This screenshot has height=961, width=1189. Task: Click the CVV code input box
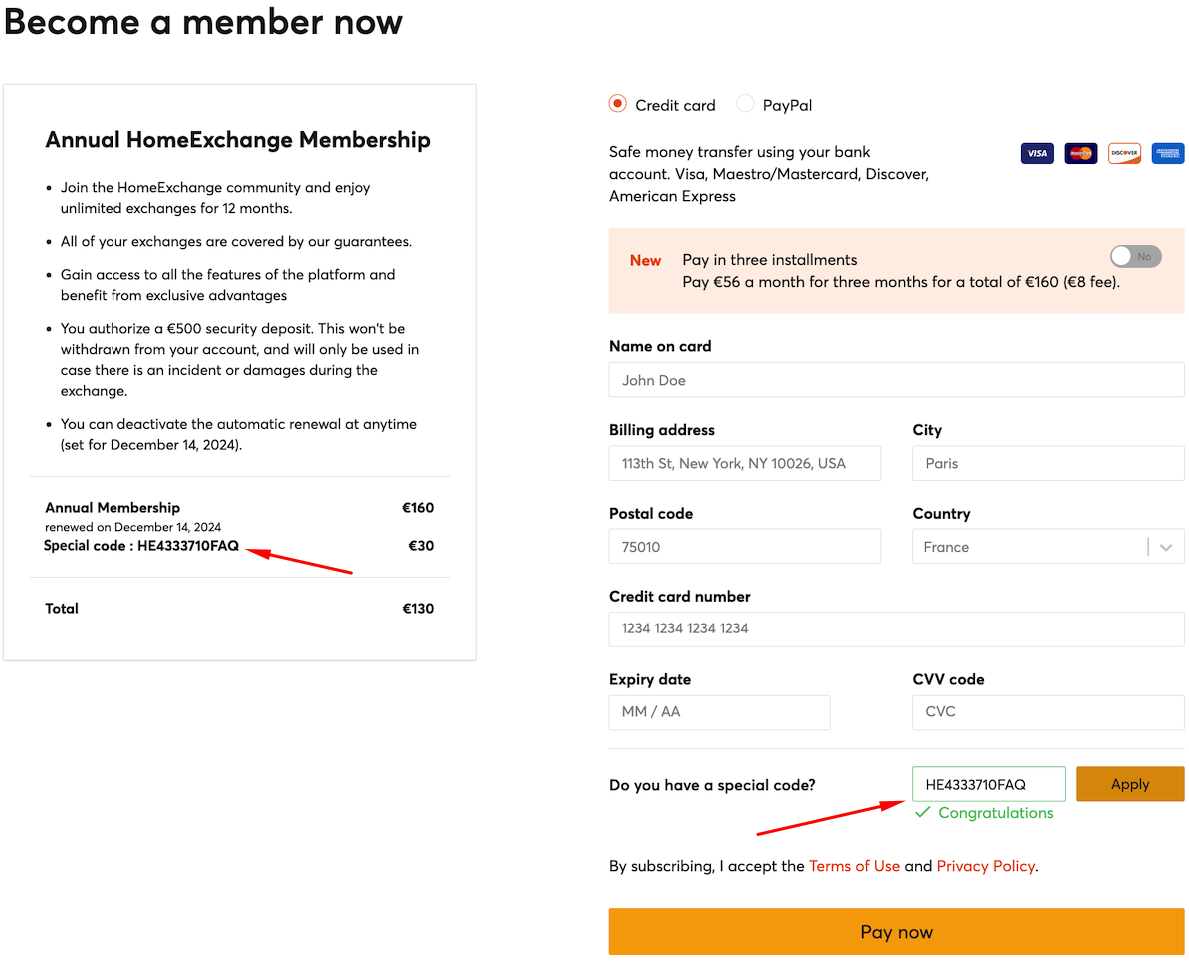coord(1048,712)
